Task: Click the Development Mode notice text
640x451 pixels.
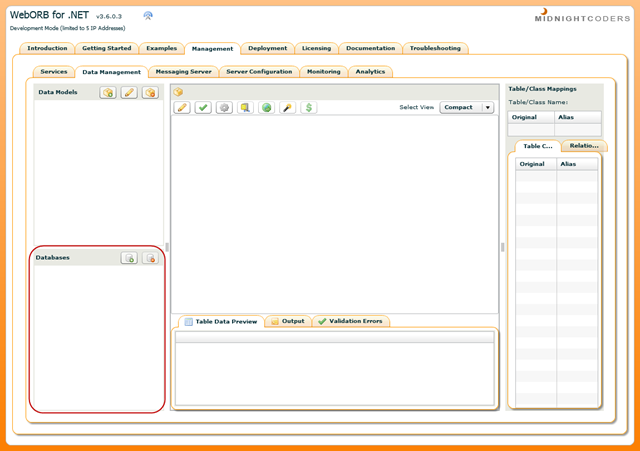Action: [67, 28]
